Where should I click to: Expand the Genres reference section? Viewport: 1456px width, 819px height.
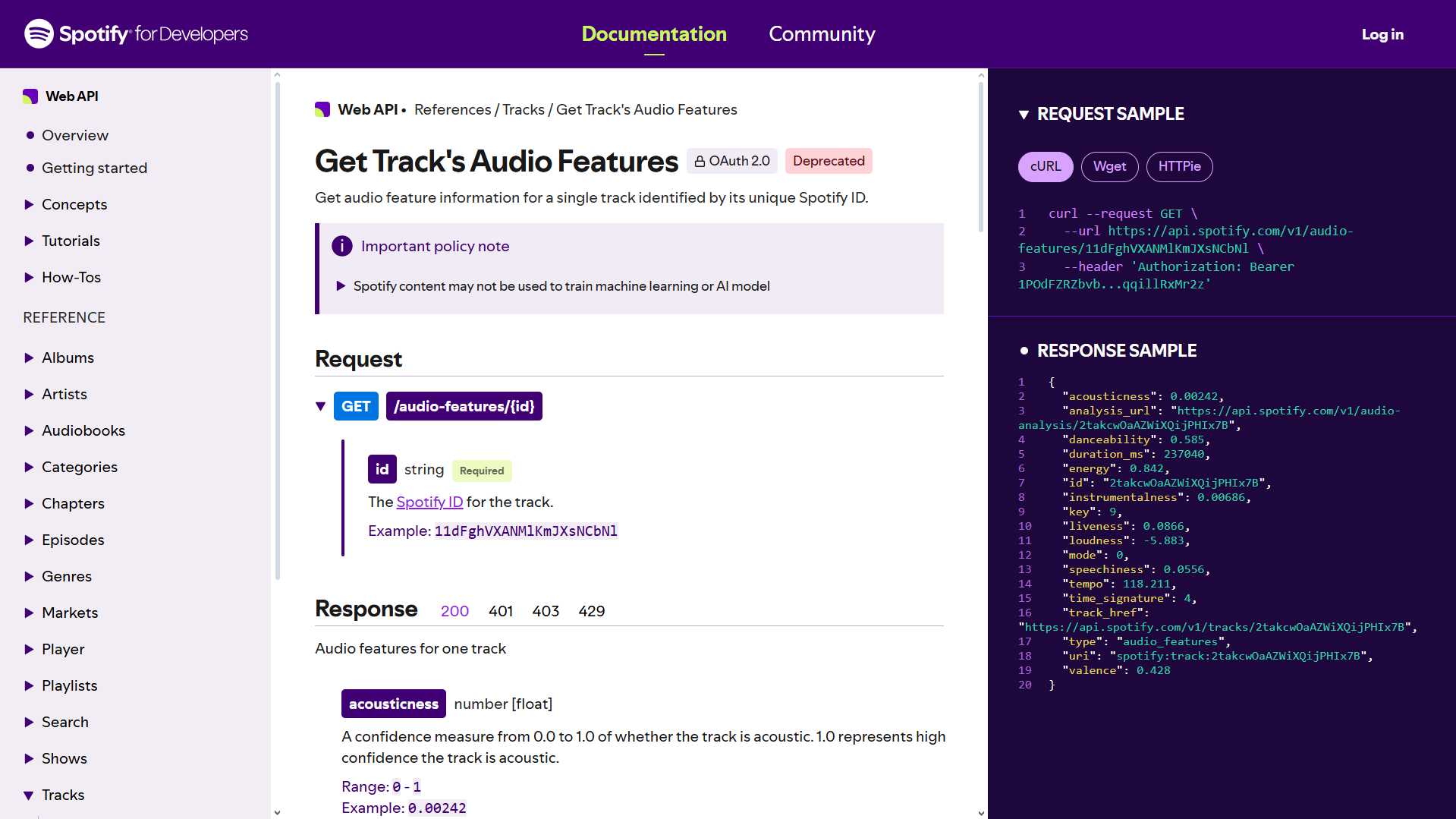[x=29, y=576]
